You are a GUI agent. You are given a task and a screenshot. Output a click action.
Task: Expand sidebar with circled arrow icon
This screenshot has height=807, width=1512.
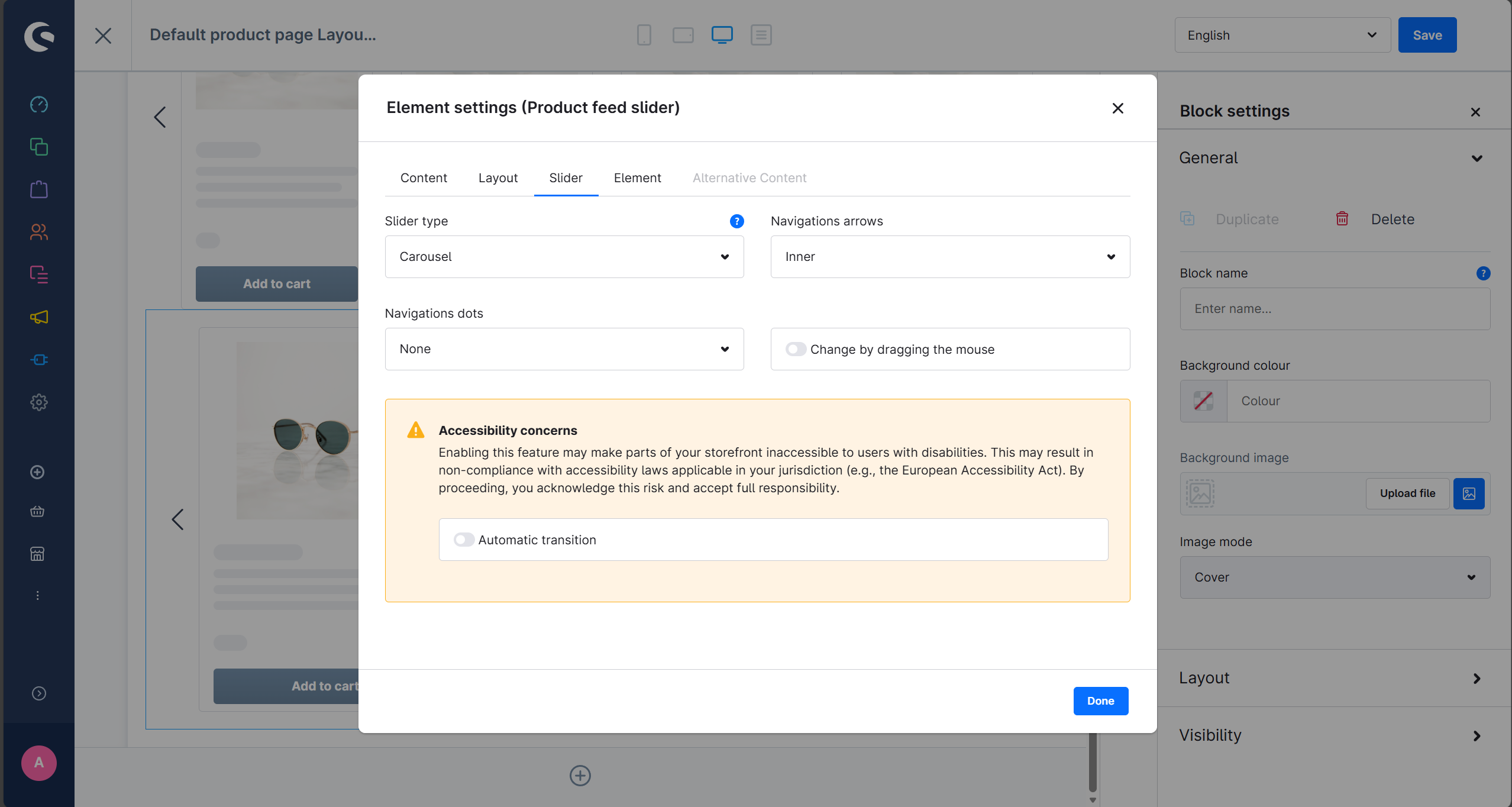tap(39, 693)
